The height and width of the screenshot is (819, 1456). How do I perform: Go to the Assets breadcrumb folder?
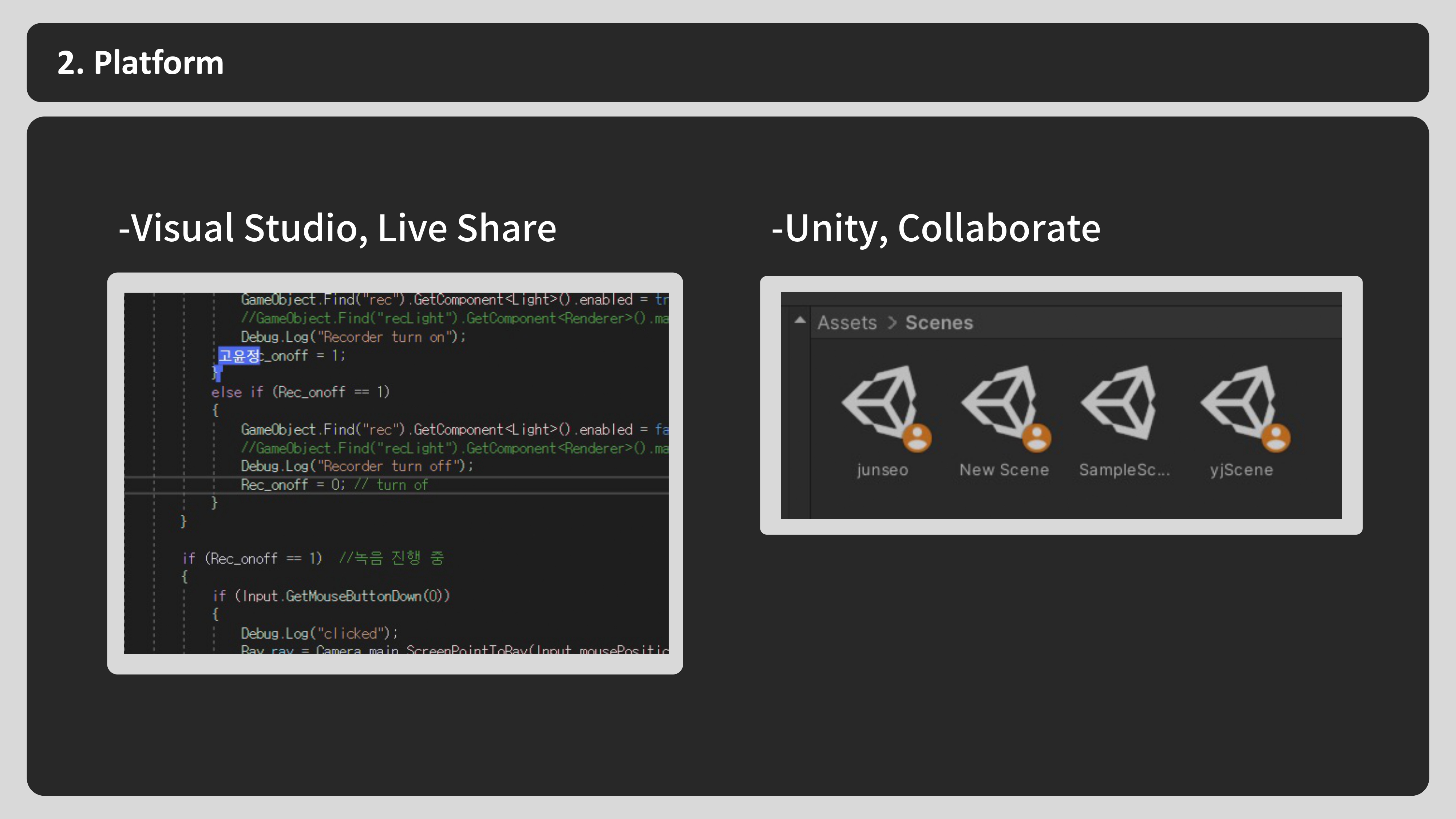point(847,323)
